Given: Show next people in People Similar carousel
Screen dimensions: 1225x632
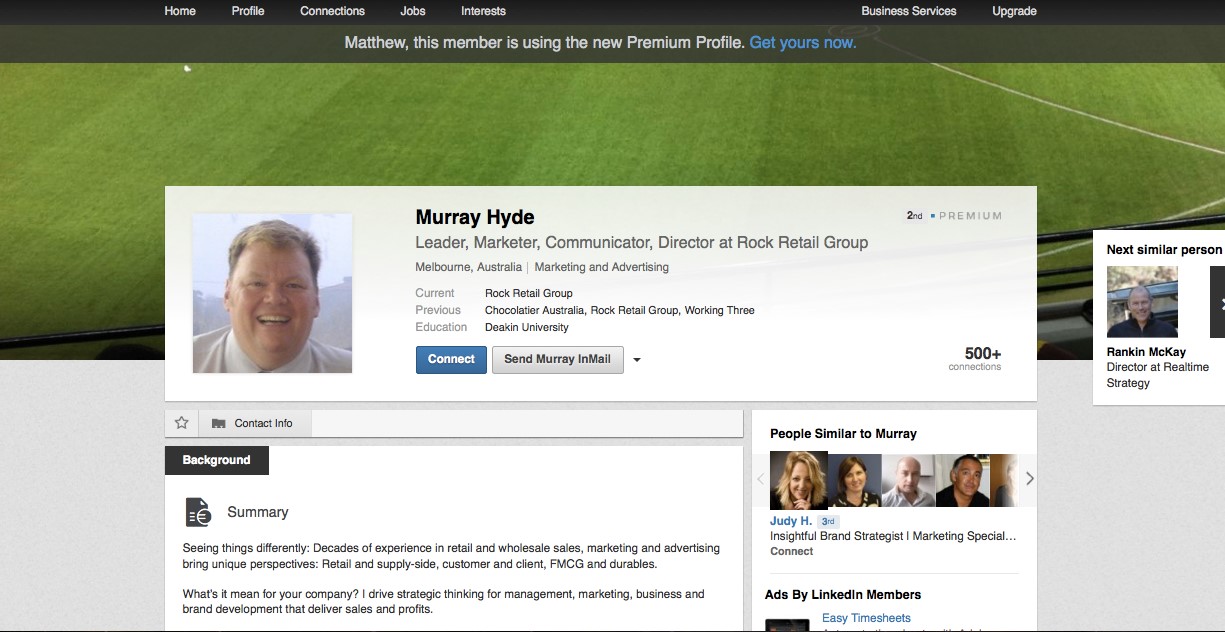Looking at the screenshot, I should click(x=1029, y=479).
